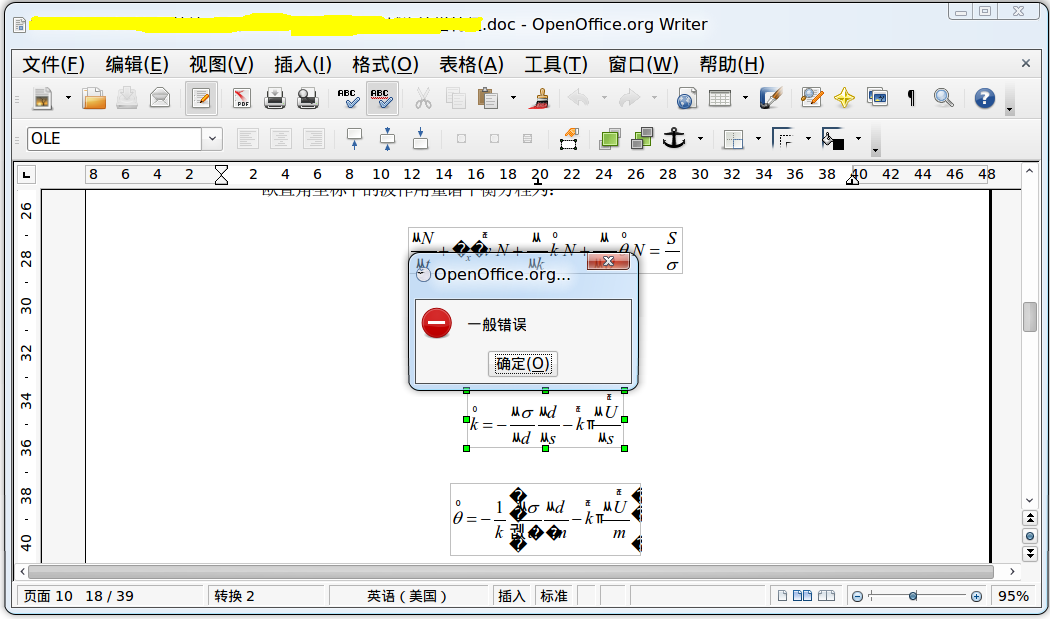Image resolution: width=1050 pixels, height=619 pixels.
Task: Click the Line Style icon
Action: tap(783, 139)
